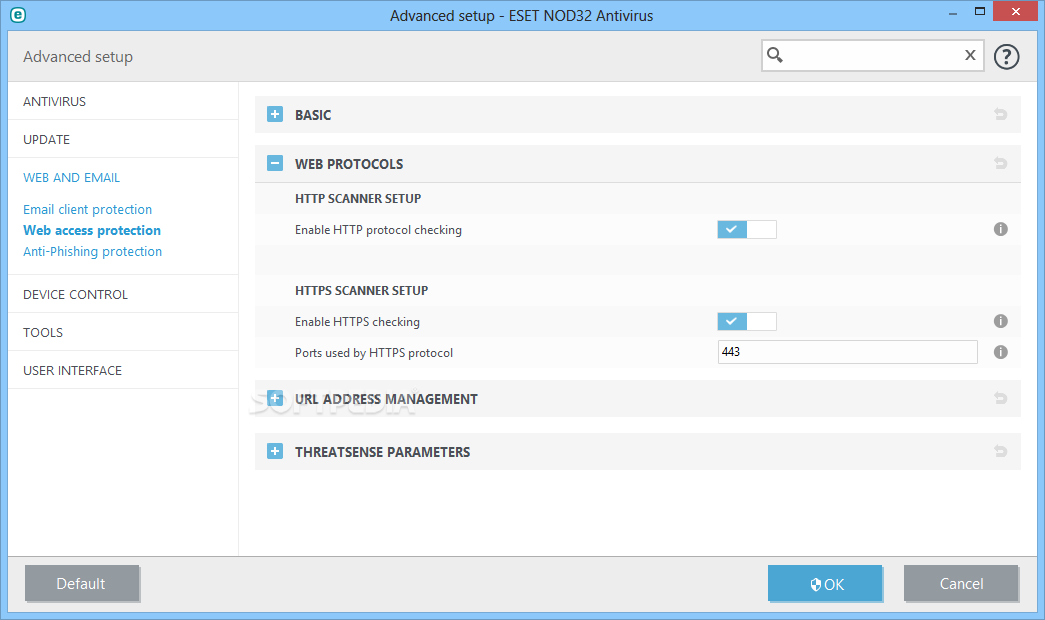Screen dimensions: 1045x620
Task: Click the 'Ports used by HTTPS protocol' label
Action: pos(374,353)
